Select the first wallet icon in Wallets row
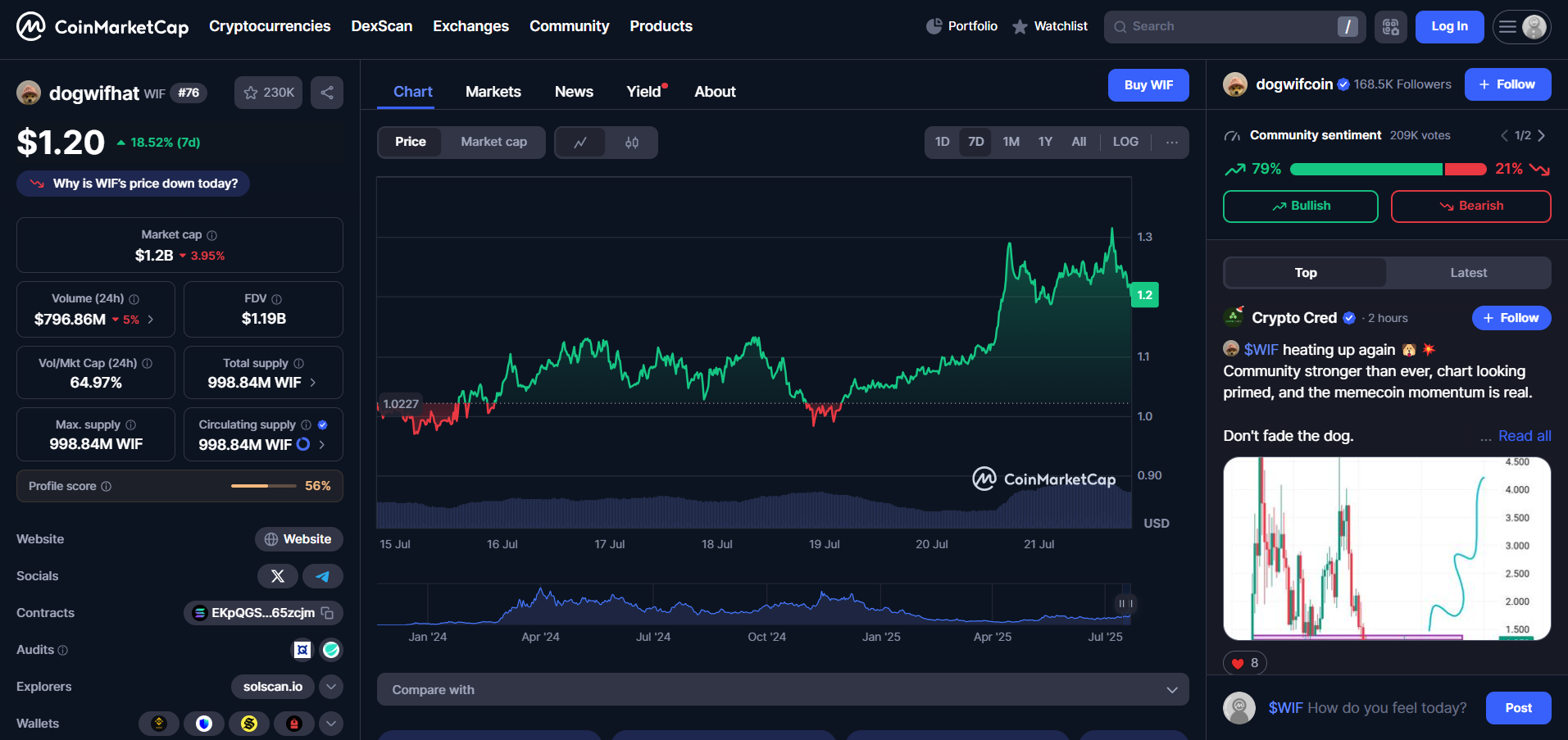The image size is (1568, 740). point(159,724)
